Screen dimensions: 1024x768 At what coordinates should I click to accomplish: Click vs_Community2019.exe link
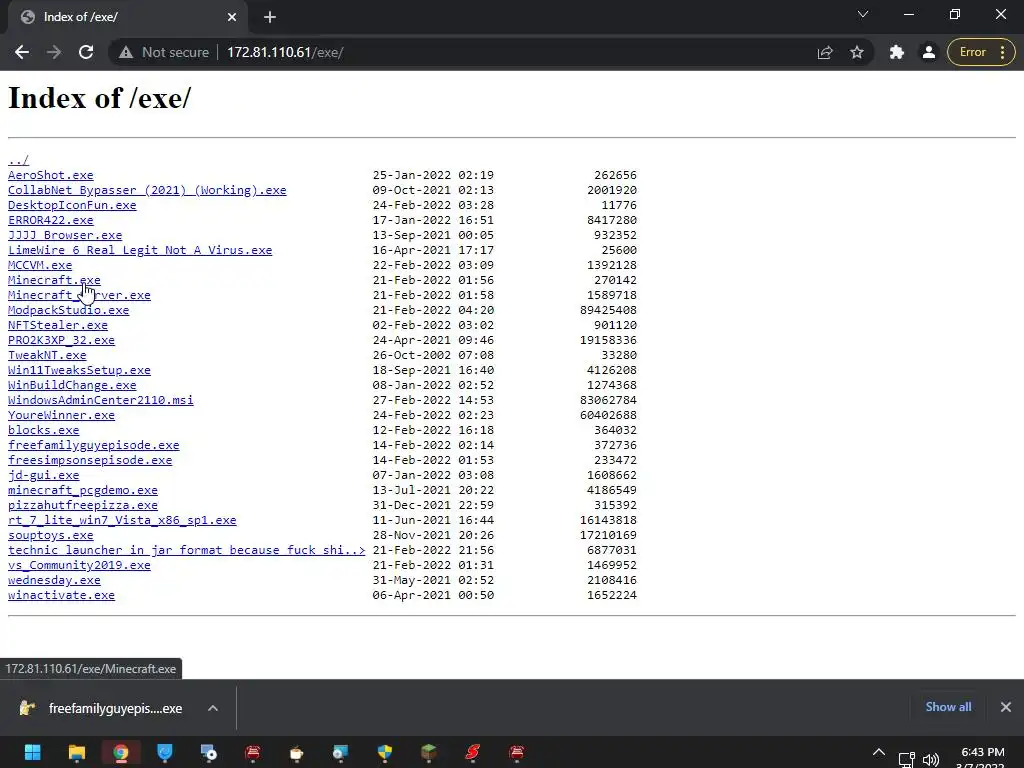79,566
